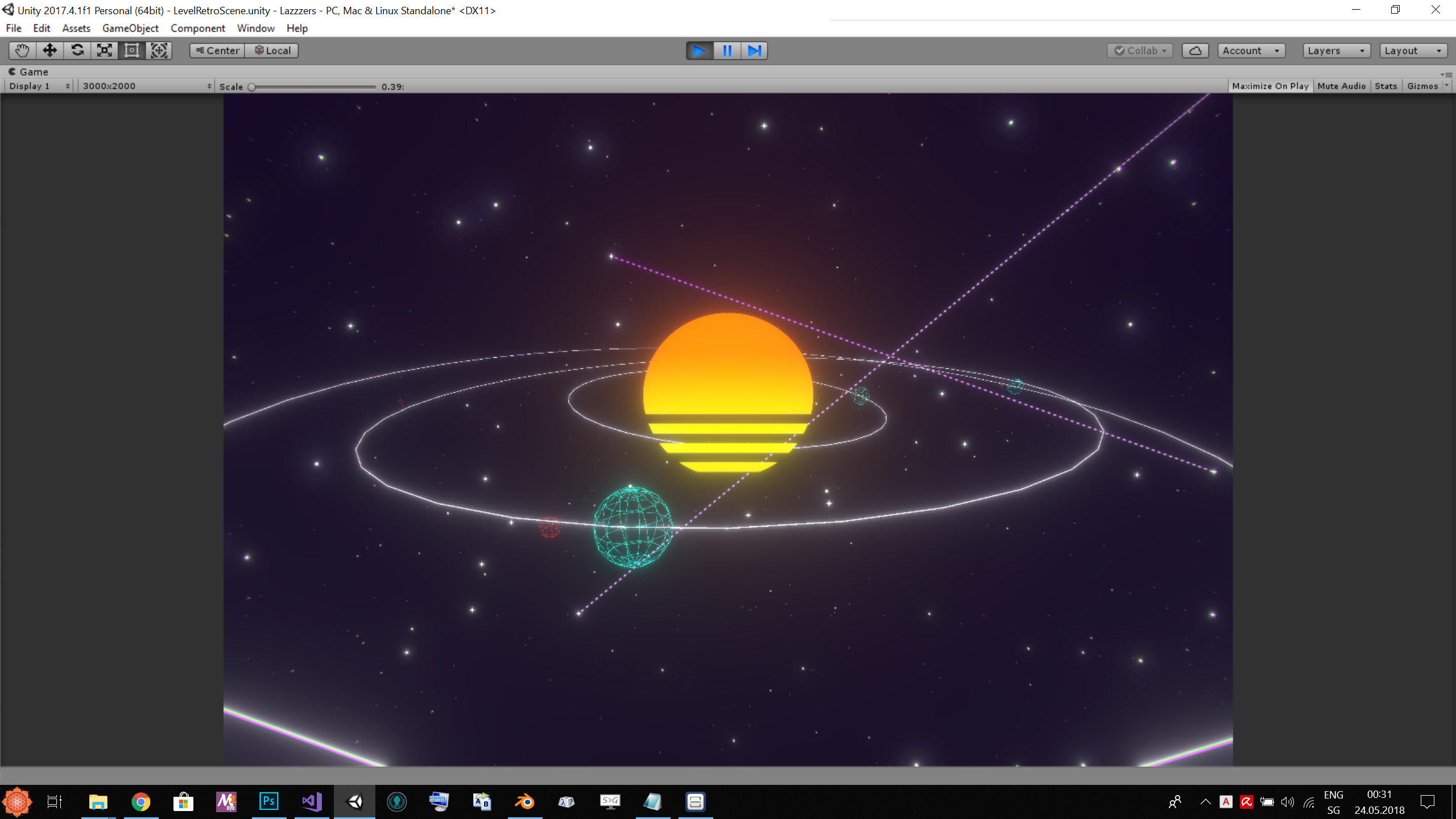The image size is (1456, 819).
Task: Open the GameObject menu
Action: coord(130,28)
